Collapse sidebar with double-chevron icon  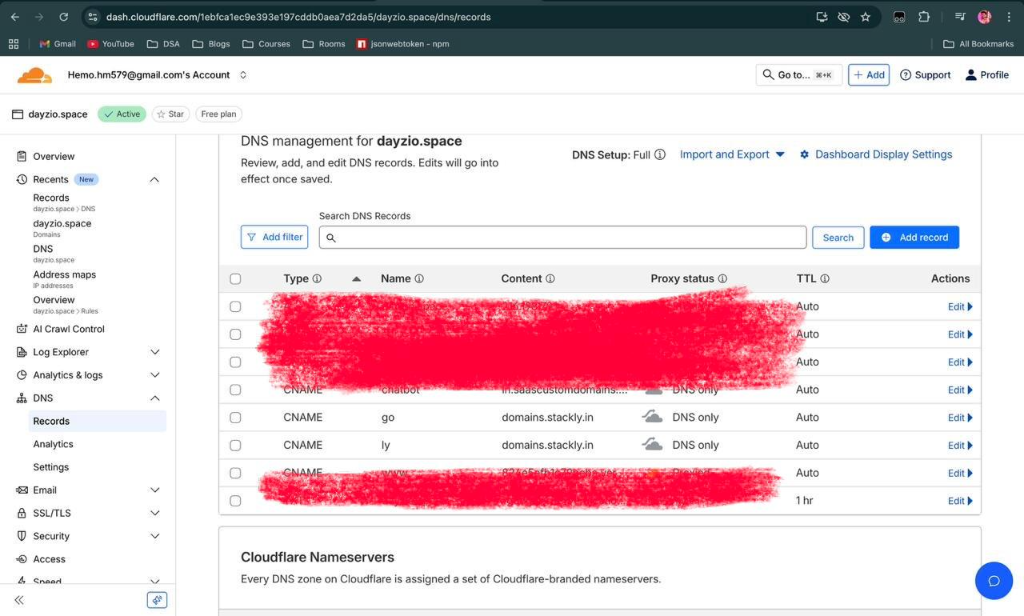pos(19,600)
